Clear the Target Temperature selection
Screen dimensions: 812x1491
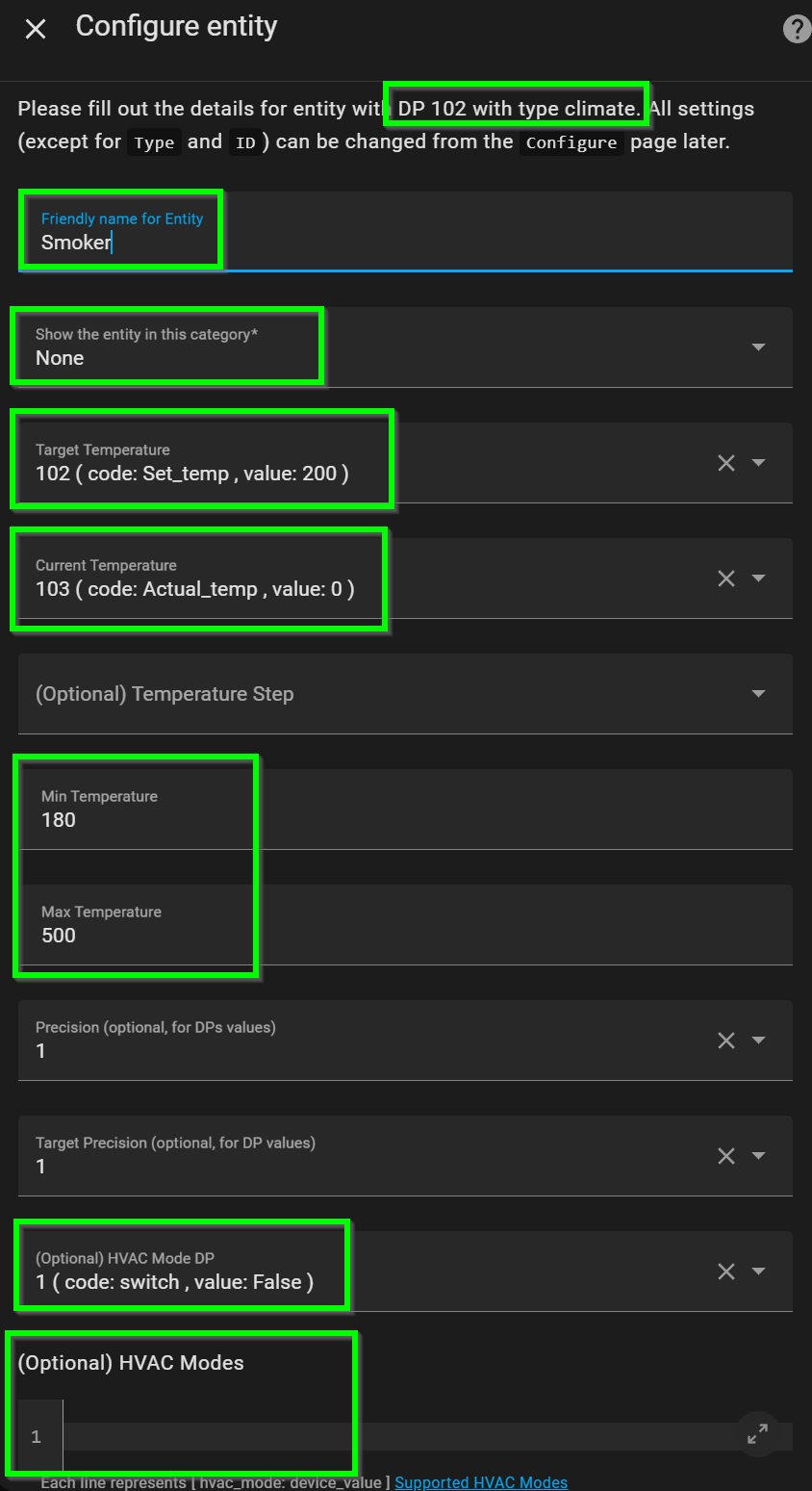coord(726,463)
